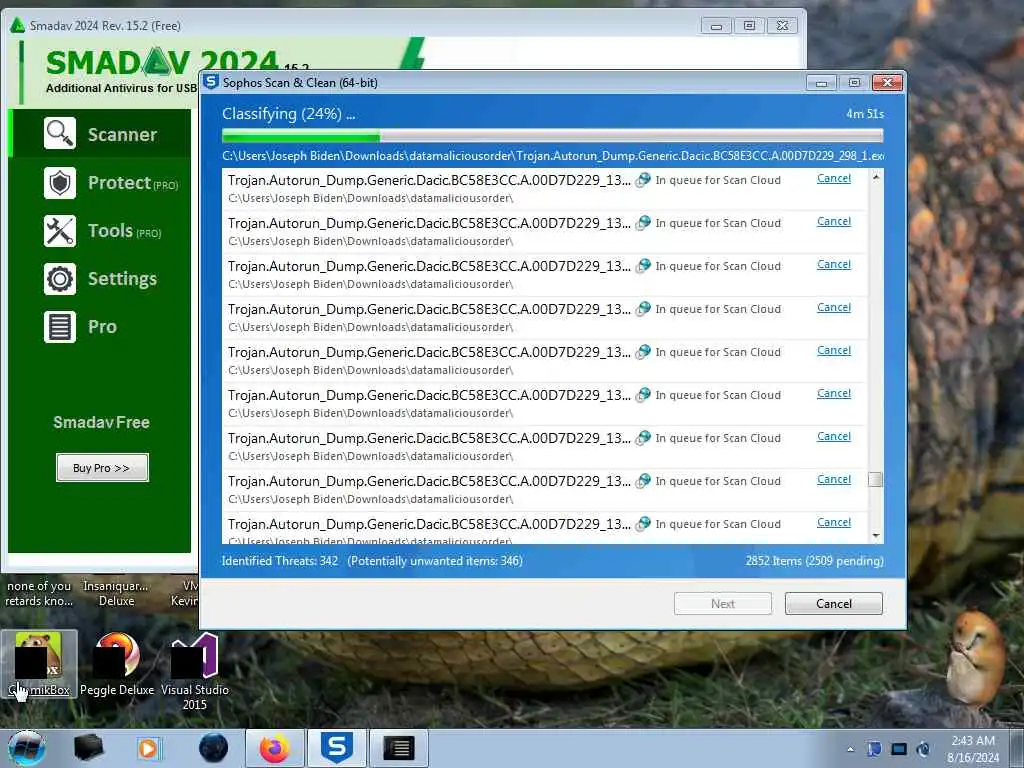Click the Action Center flag tray icon

pos(874,749)
